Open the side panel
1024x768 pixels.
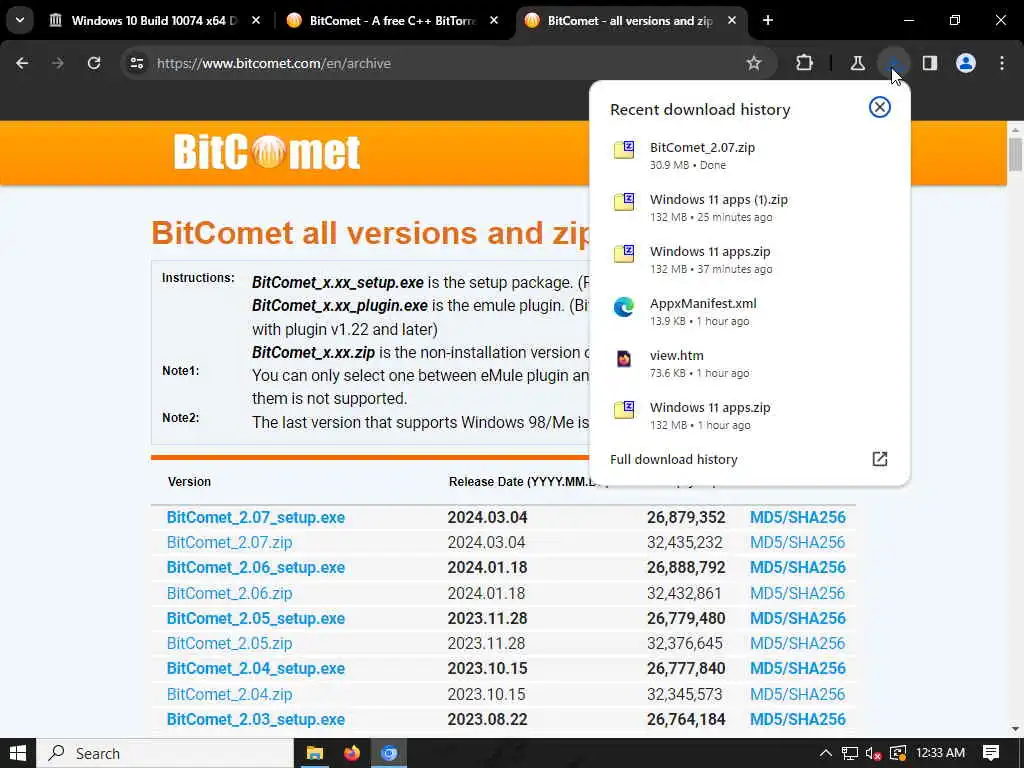pos(930,63)
